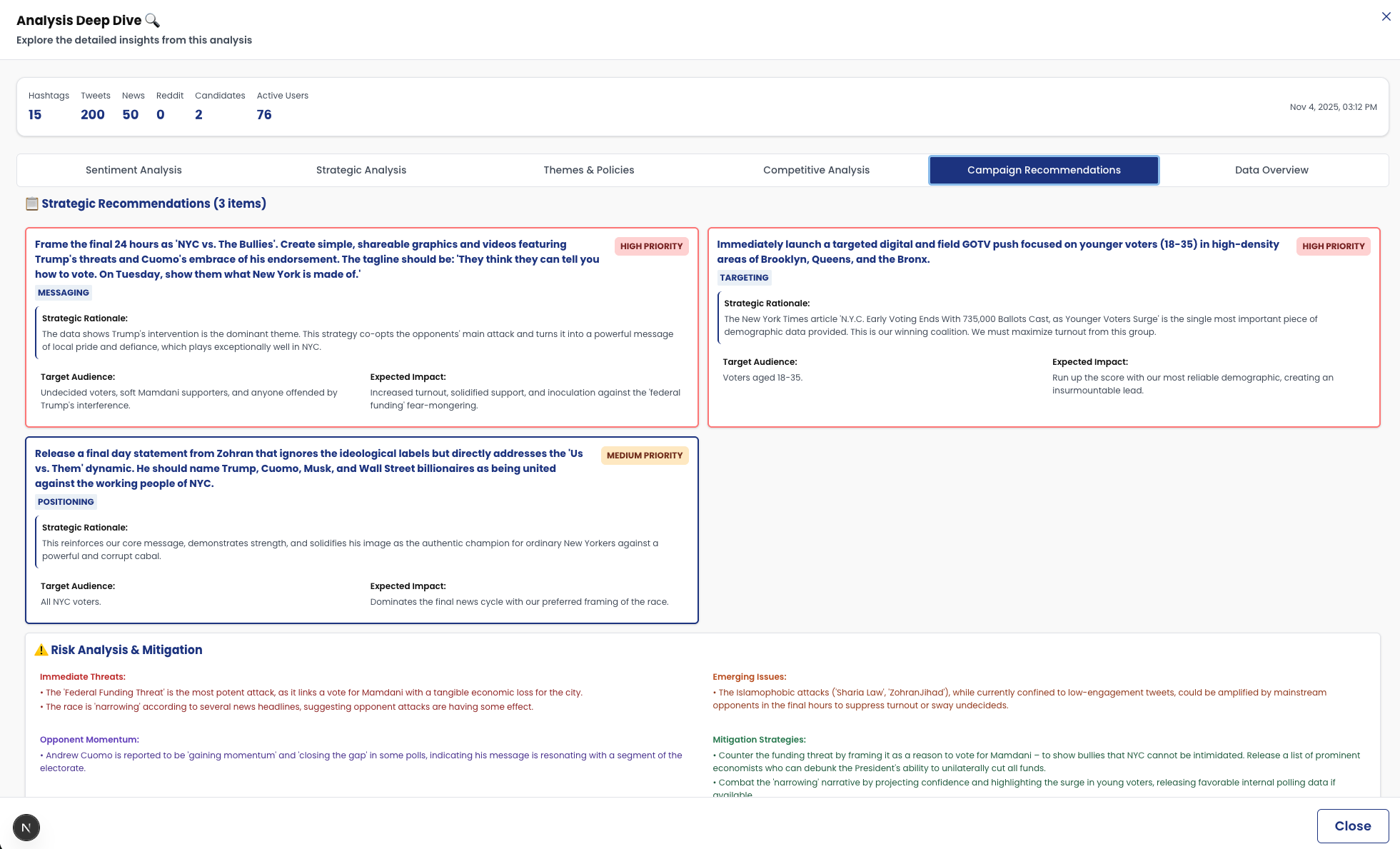View the Competitive Analysis tab

[816, 170]
